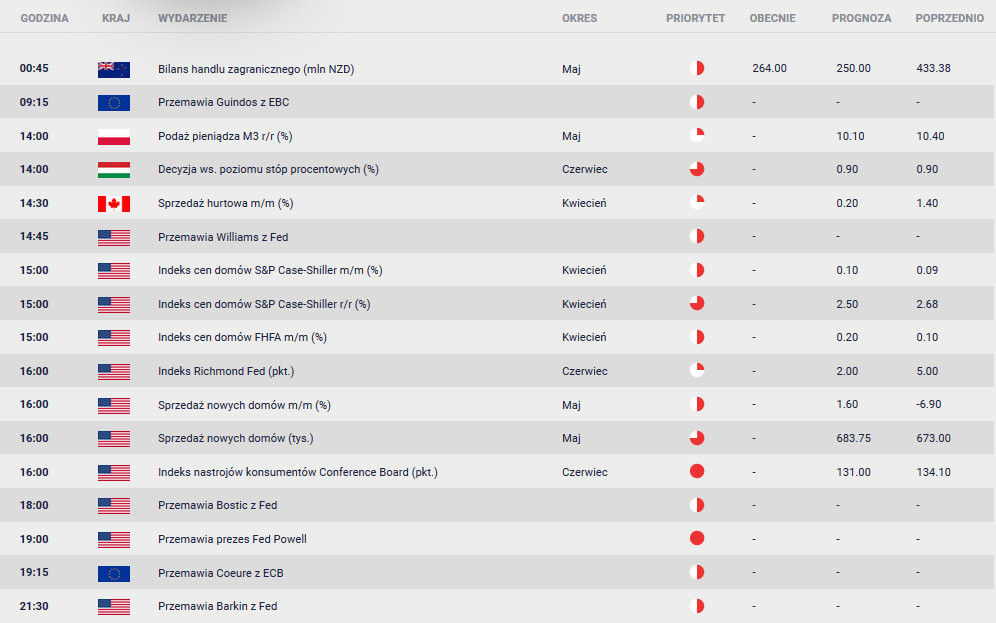Click US flag in FHFA m/m row
The image size is (996, 623).
[114, 338]
